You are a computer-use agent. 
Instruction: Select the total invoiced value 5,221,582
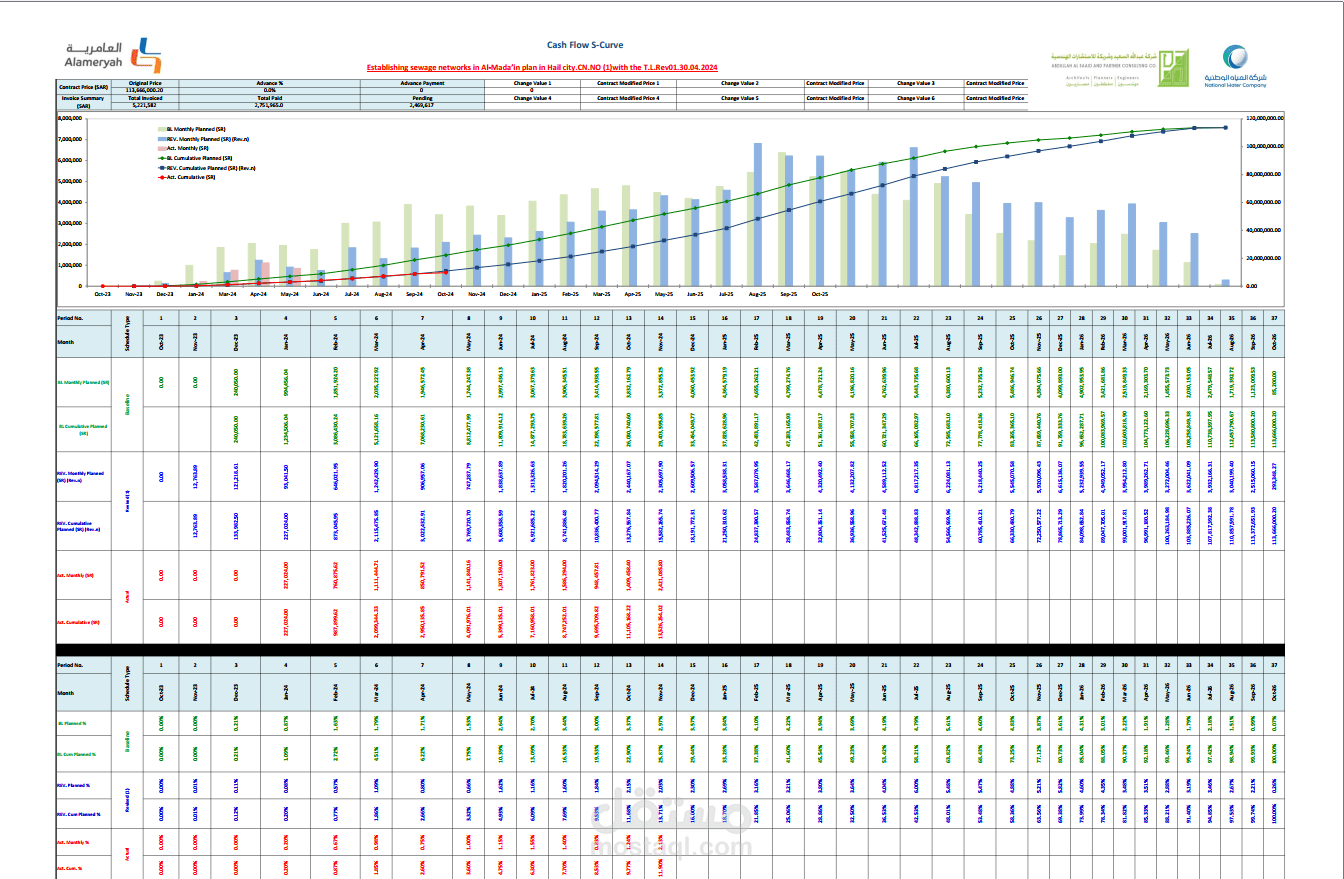click(146, 105)
